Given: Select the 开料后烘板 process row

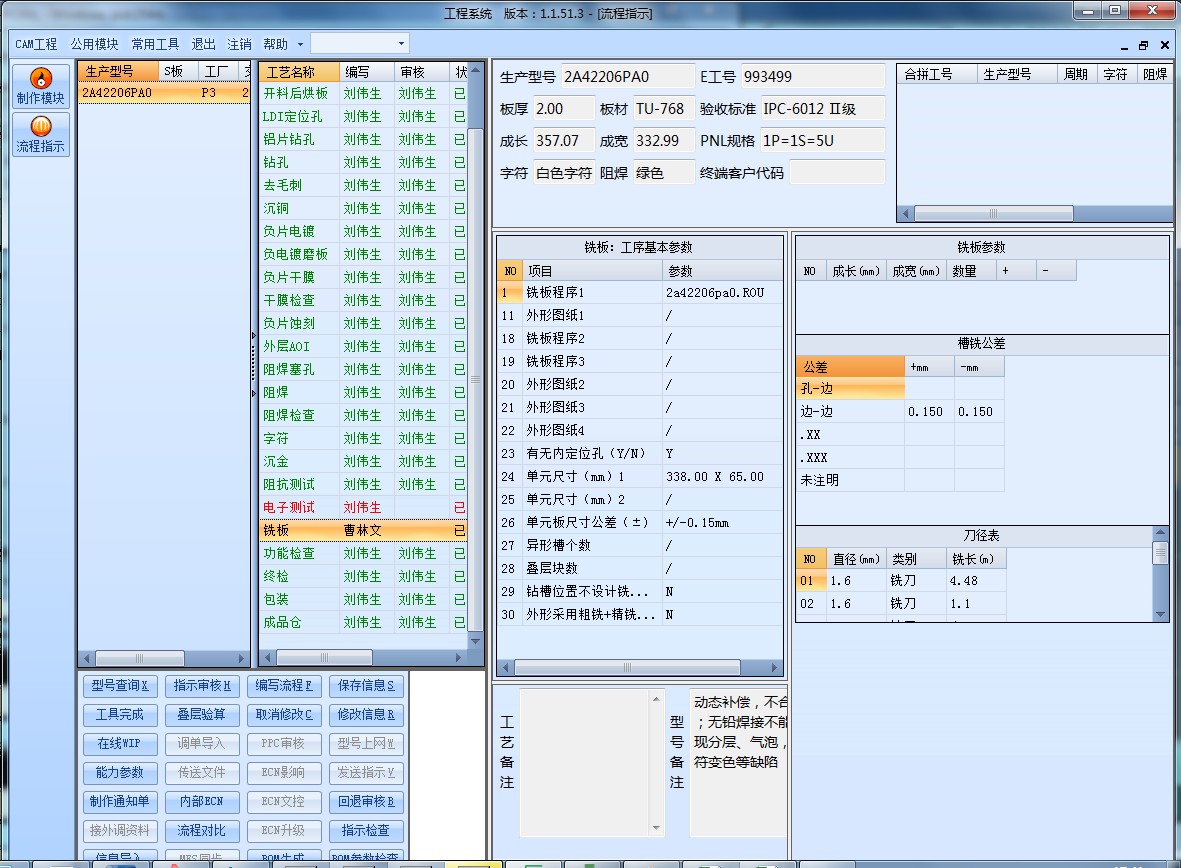Looking at the screenshot, I should pyautogui.click(x=363, y=93).
